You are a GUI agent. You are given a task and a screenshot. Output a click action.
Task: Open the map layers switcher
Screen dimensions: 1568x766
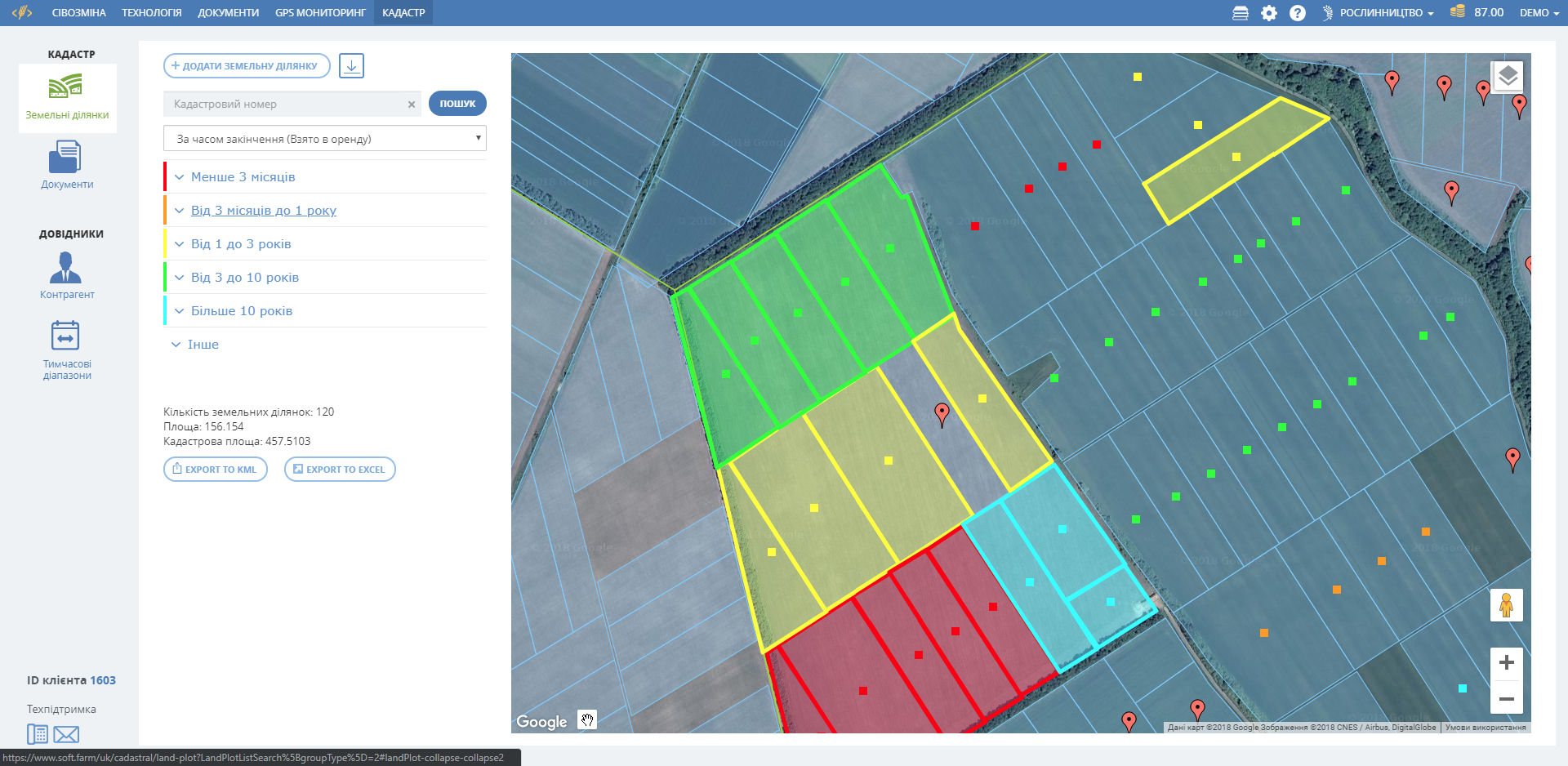[x=1508, y=77]
